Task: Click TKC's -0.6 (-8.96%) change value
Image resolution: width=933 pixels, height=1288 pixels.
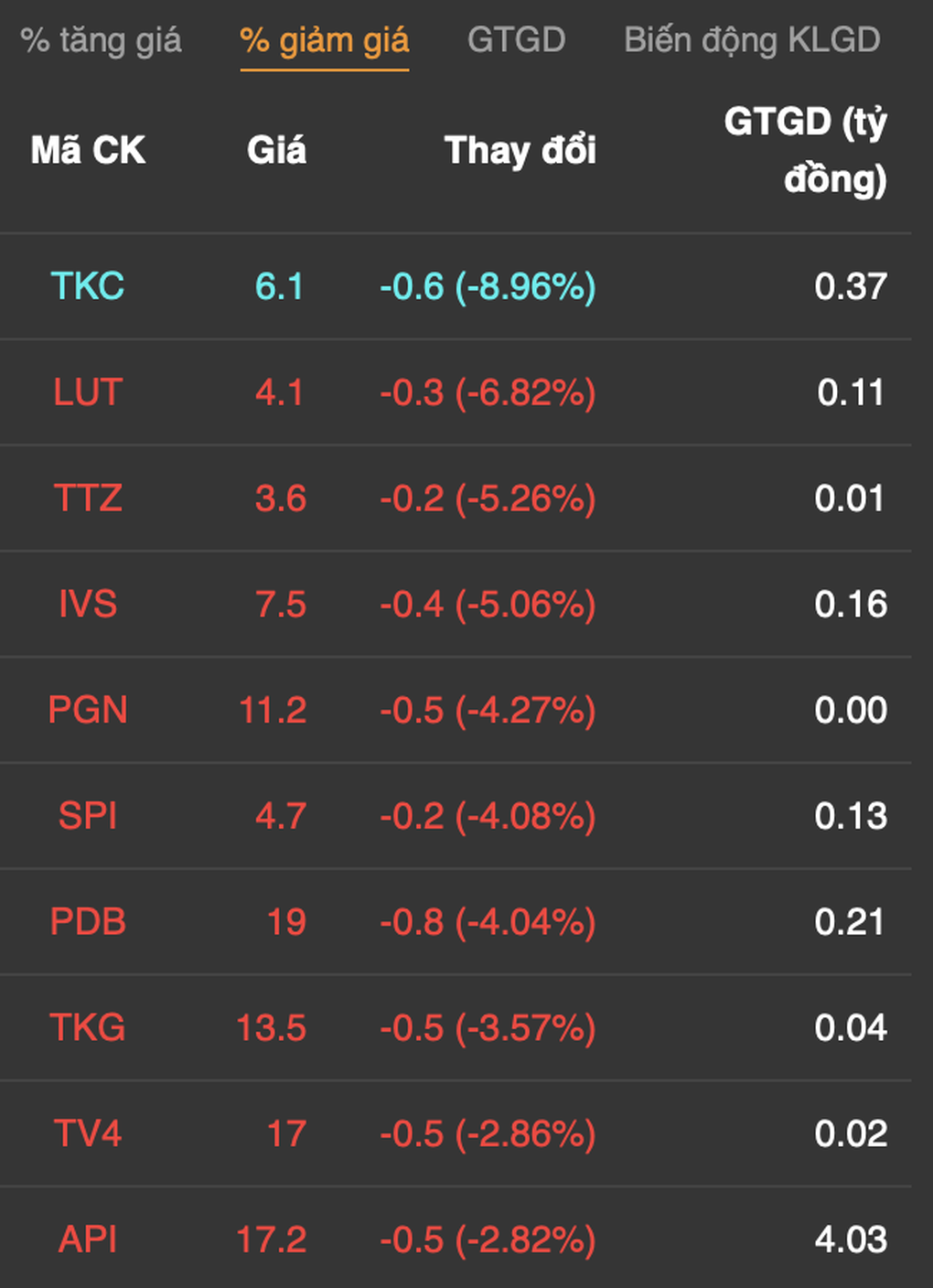Action: coord(488,286)
